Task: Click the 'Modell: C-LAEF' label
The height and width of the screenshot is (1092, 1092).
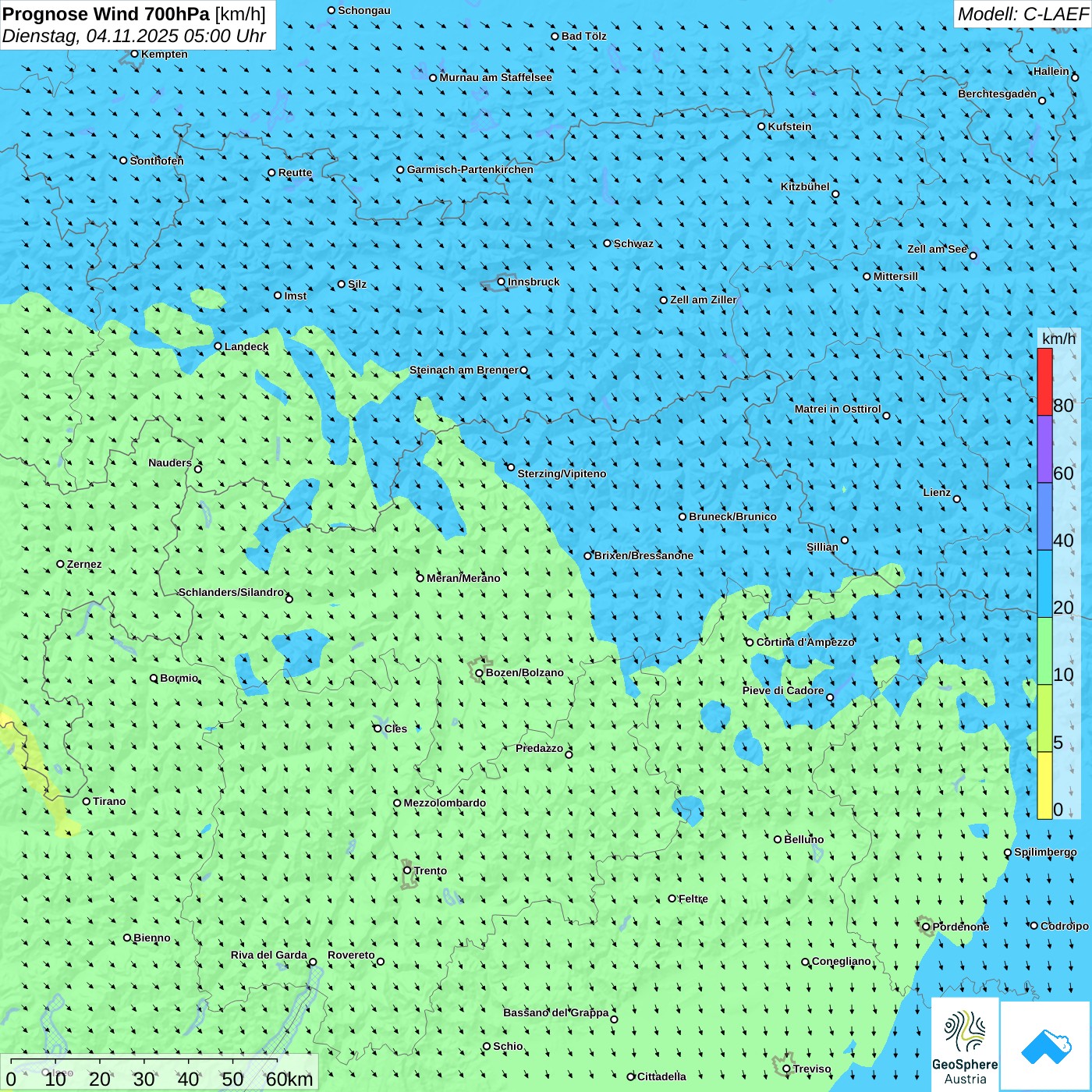Action: click(x=1022, y=14)
